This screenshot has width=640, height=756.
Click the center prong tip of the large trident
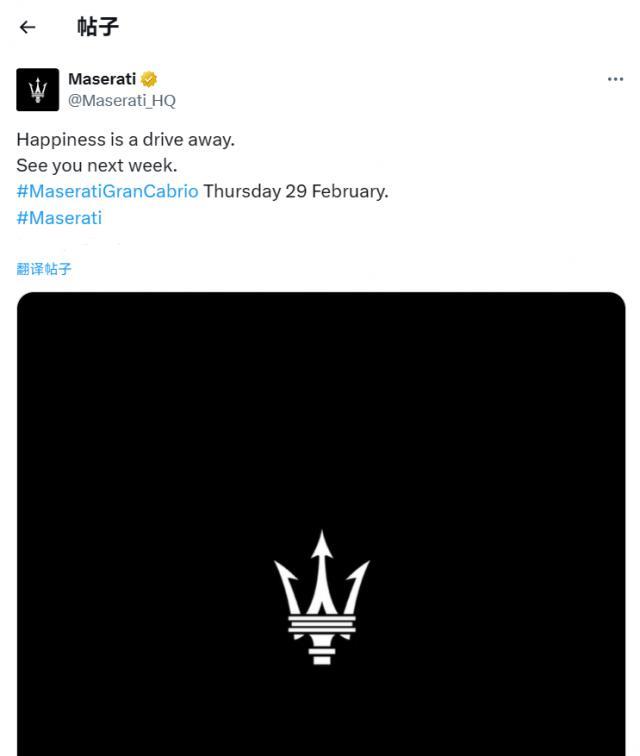point(321,540)
